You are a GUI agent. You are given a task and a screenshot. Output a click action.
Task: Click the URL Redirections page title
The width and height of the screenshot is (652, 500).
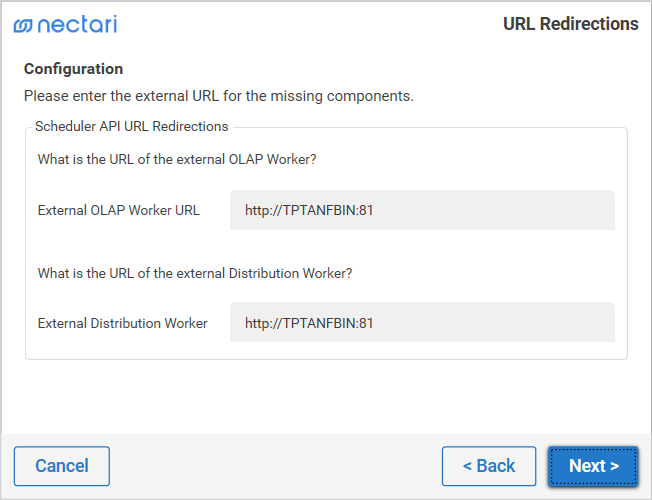(x=570, y=24)
